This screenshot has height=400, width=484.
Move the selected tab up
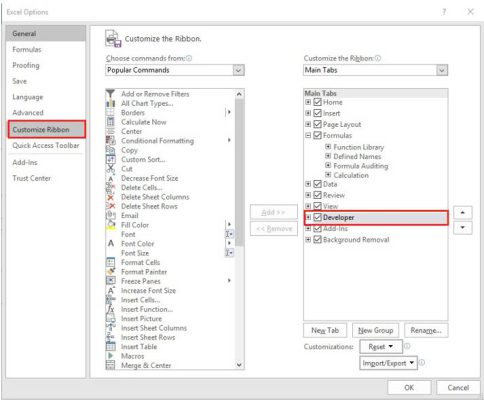pyautogui.click(x=463, y=212)
